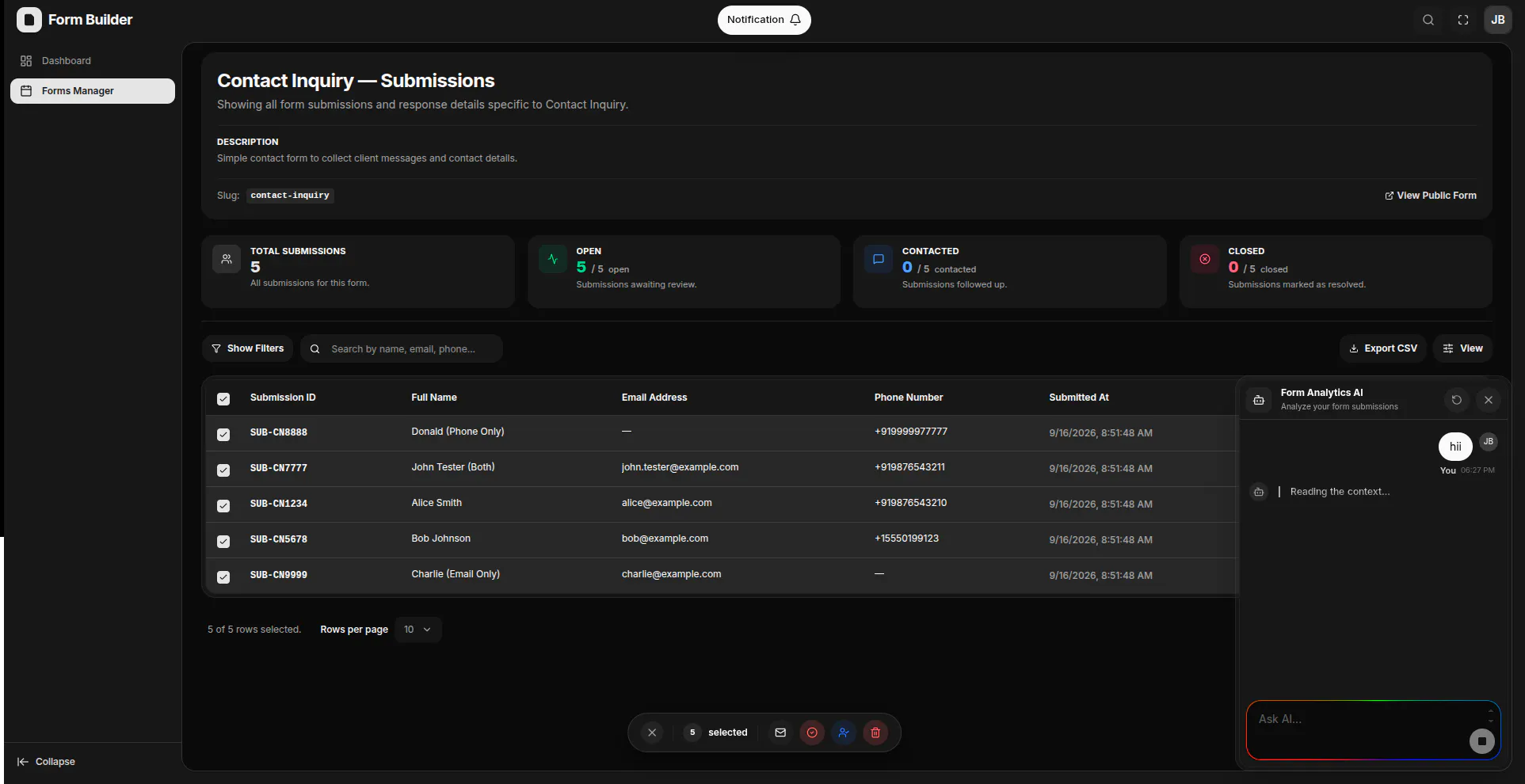Viewport: 1525px width, 784px height.
Task: Toggle fullscreen with the expand icon
Action: pos(1463,20)
